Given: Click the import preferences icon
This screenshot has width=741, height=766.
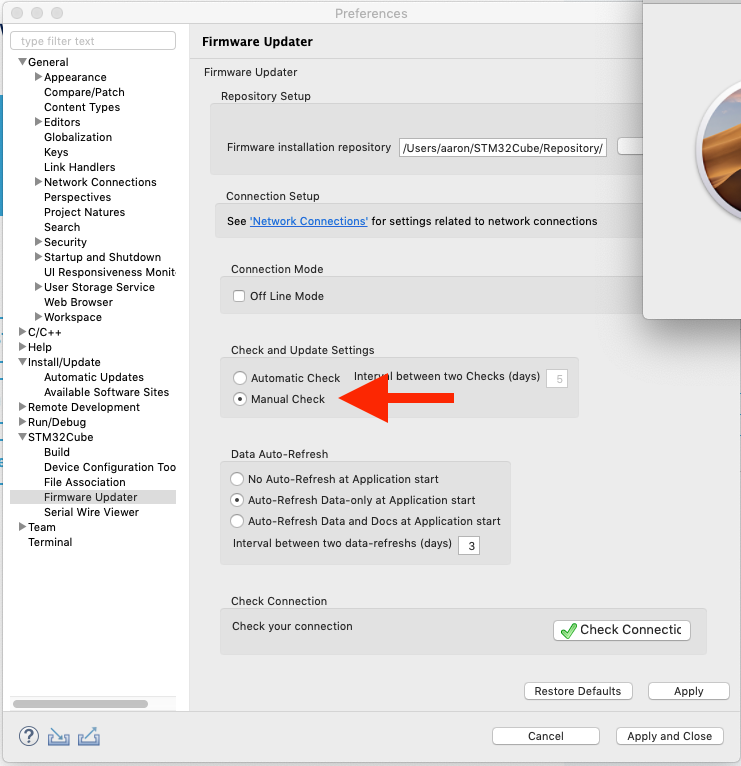Looking at the screenshot, I should (x=59, y=737).
